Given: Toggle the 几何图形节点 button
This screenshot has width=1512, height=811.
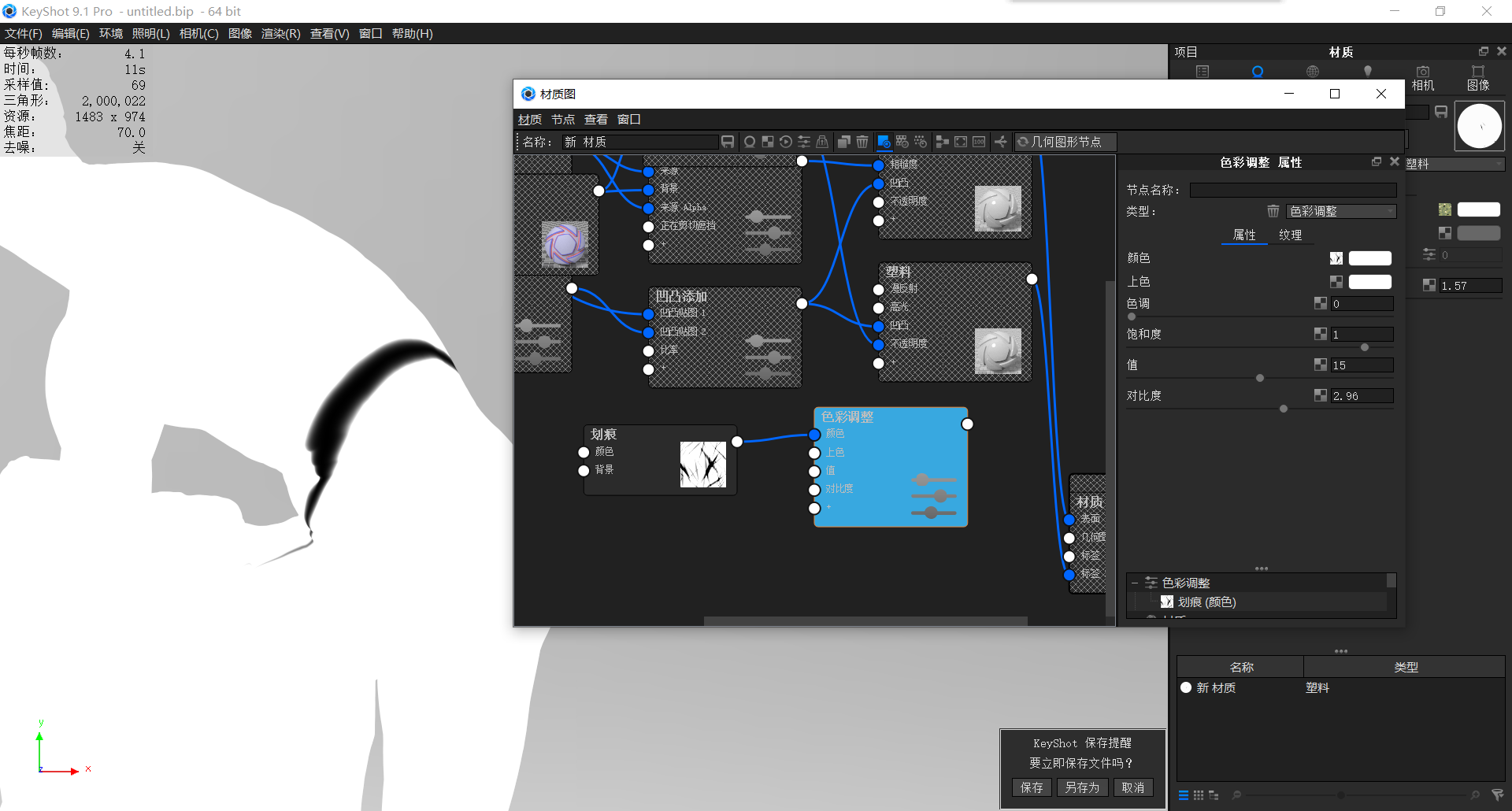Looking at the screenshot, I should (x=1065, y=142).
